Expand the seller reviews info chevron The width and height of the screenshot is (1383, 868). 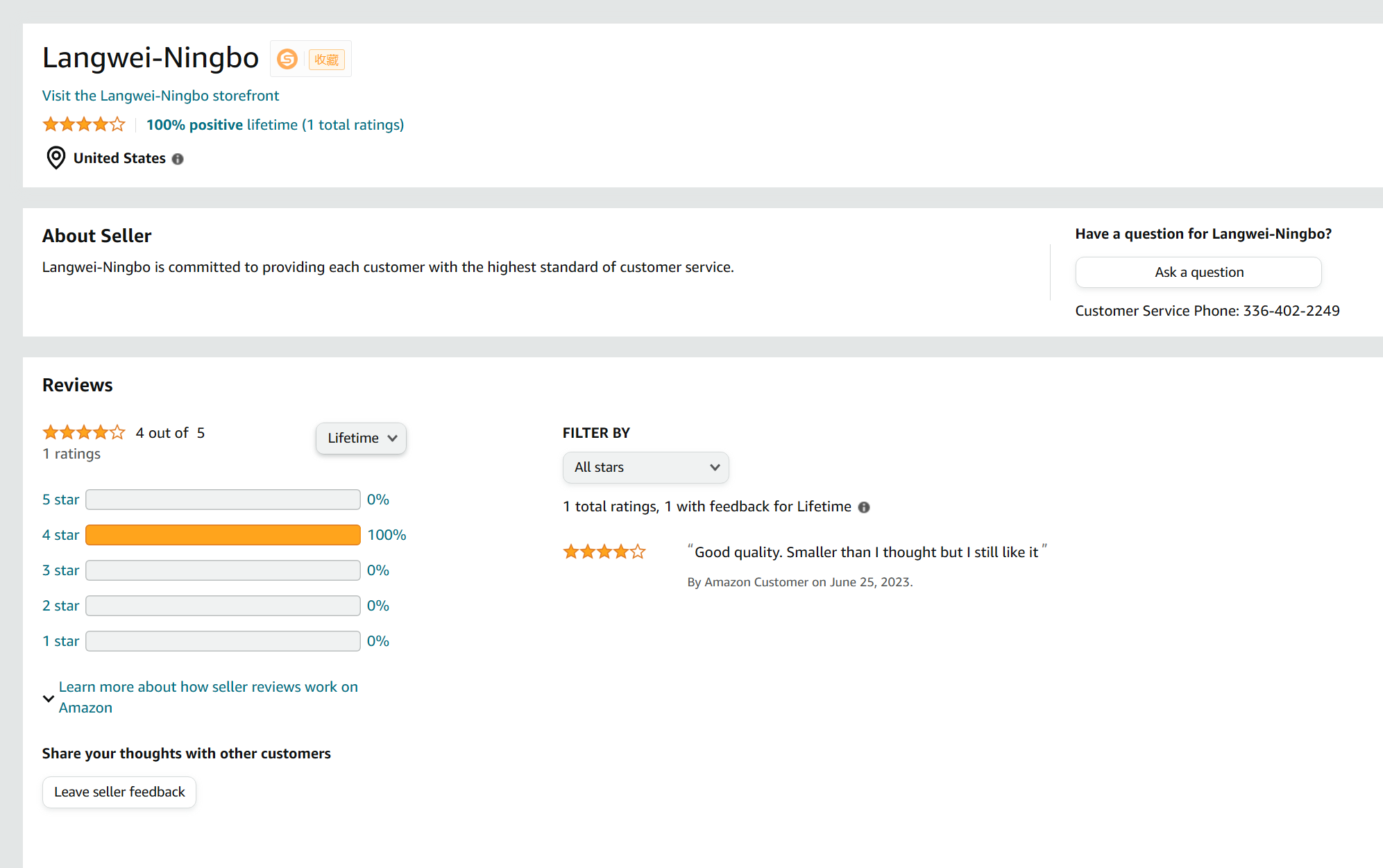click(x=49, y=698)
